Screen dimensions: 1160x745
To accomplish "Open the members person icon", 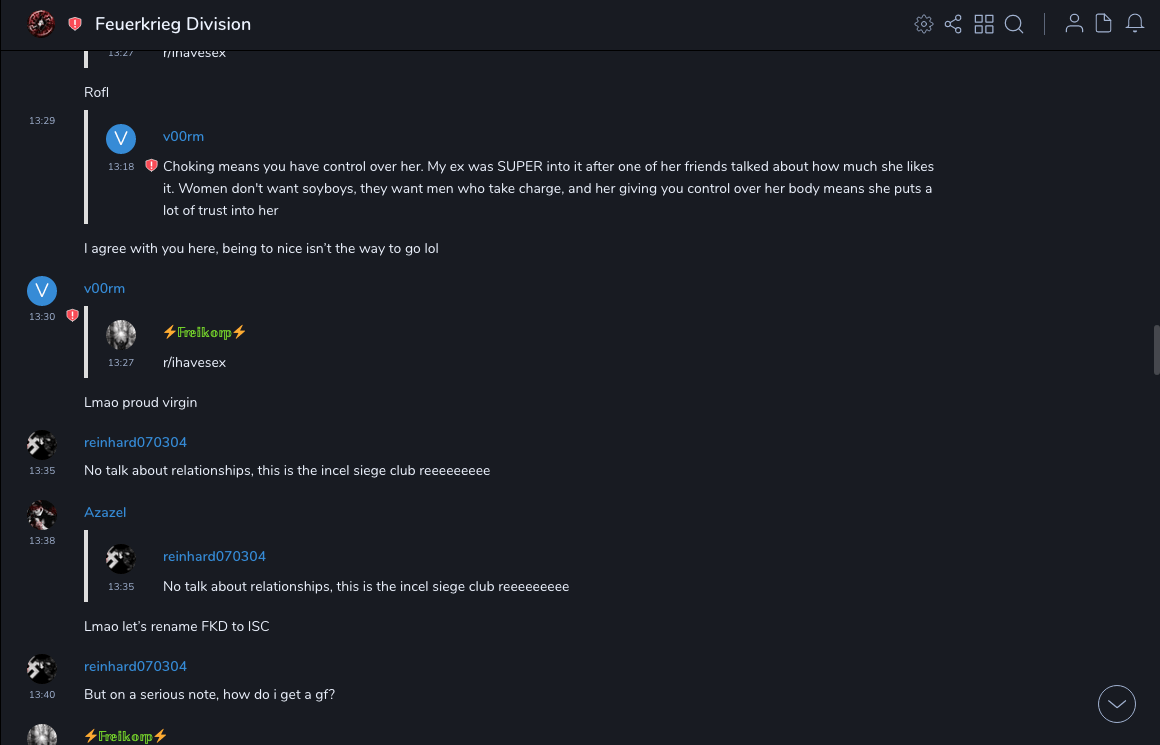I will (x=1074, y=24).
